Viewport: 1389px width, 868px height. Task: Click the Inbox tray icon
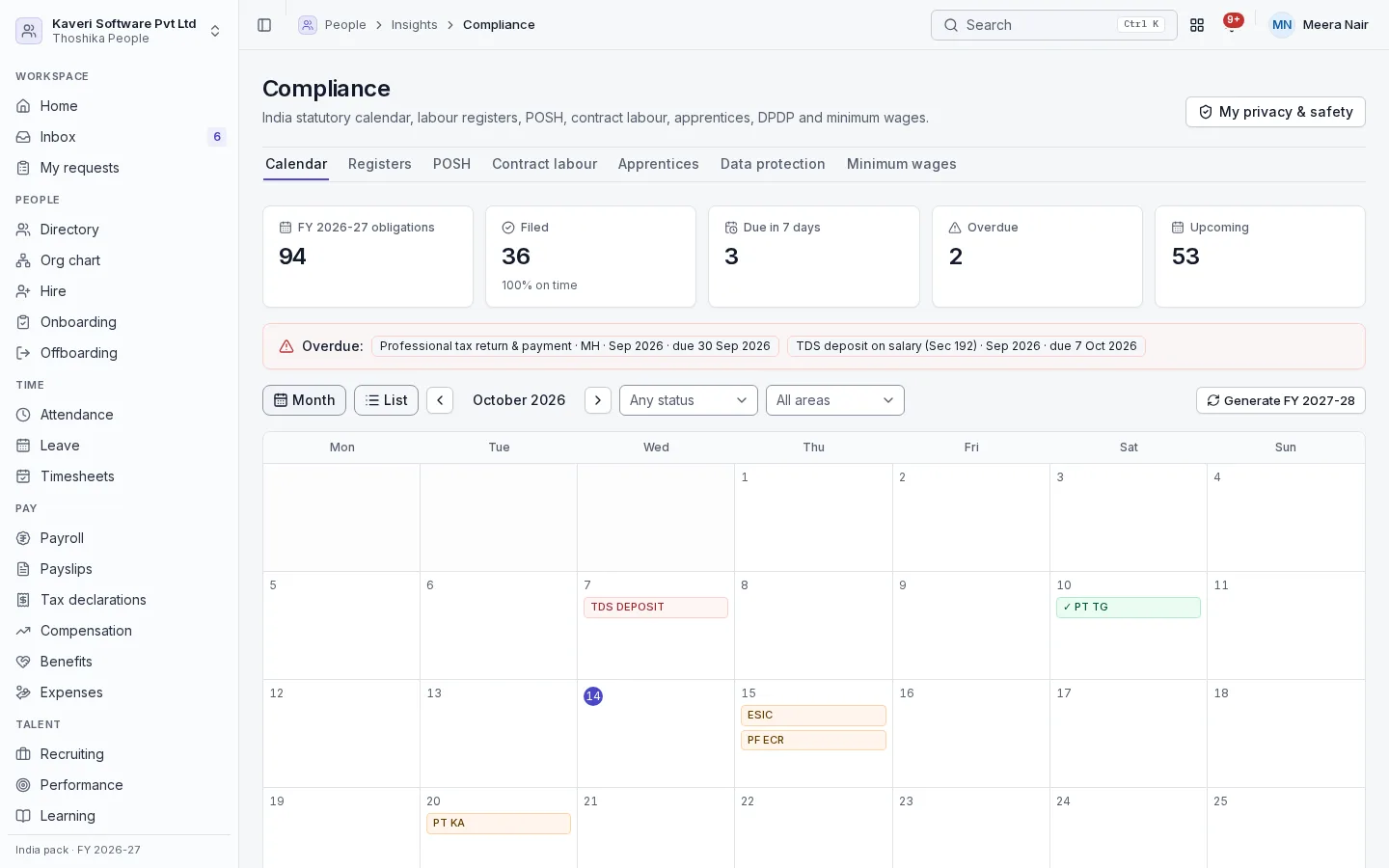pyautogui.click(x=23, y=137)
